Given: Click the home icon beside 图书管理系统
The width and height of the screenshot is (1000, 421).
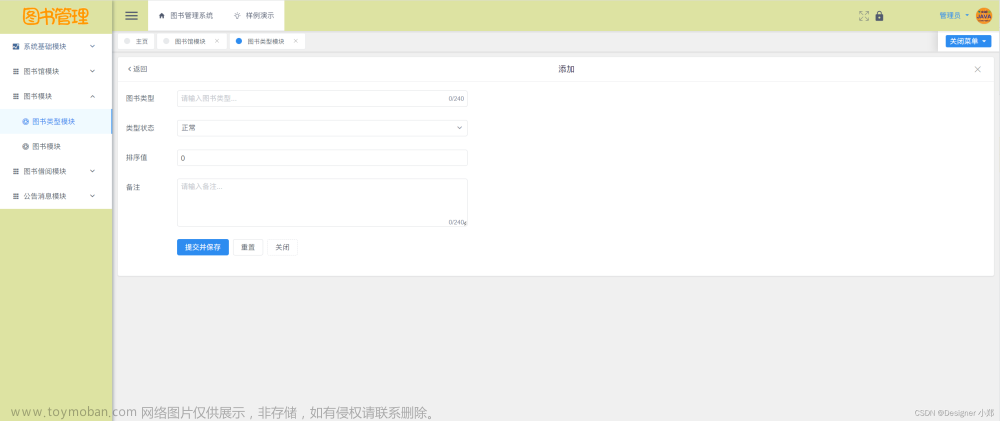Looking at the screenshot, I should pyautogui.click(x=161, y=15).
